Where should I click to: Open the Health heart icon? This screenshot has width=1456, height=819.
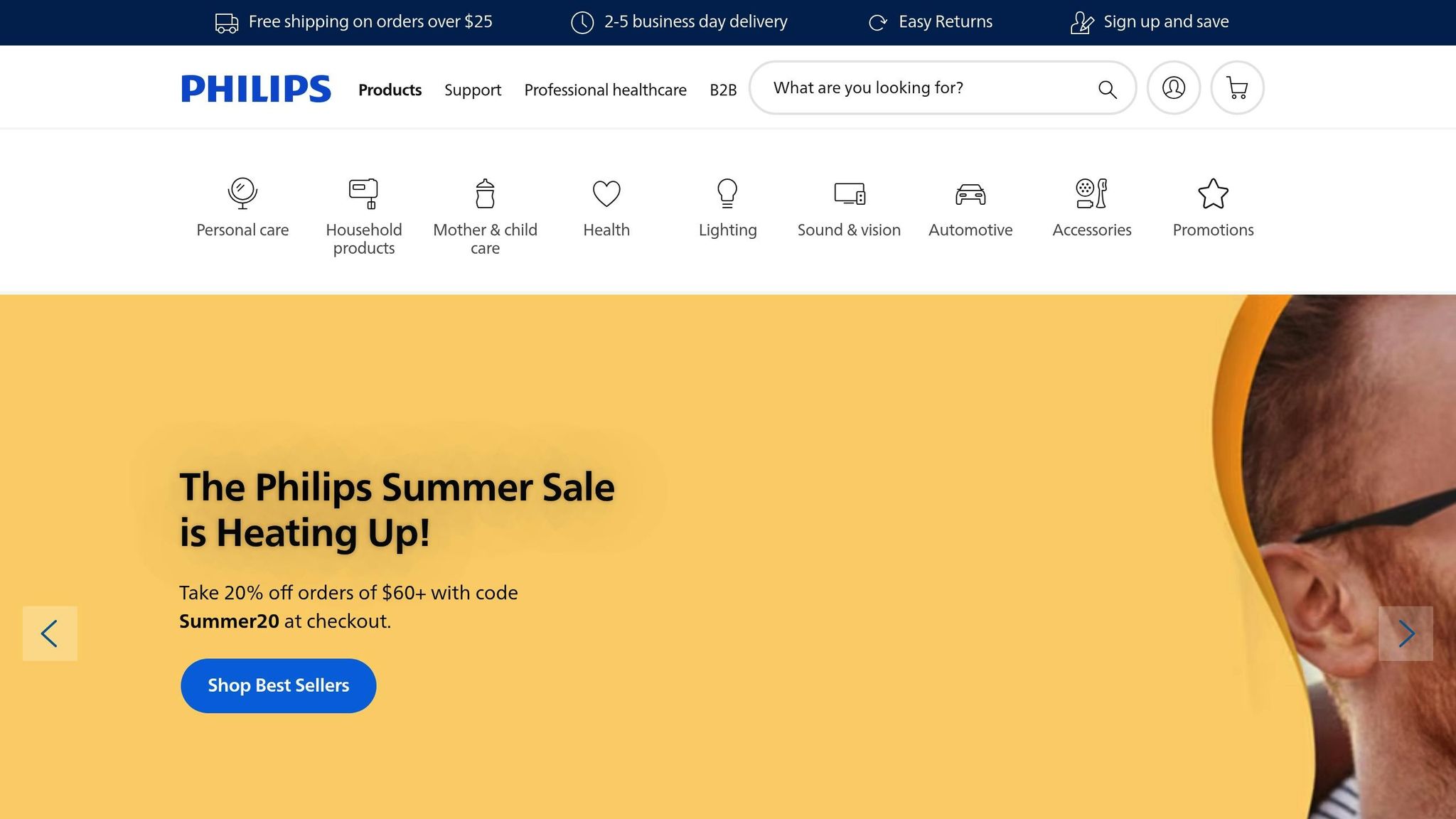pos(606,193)
